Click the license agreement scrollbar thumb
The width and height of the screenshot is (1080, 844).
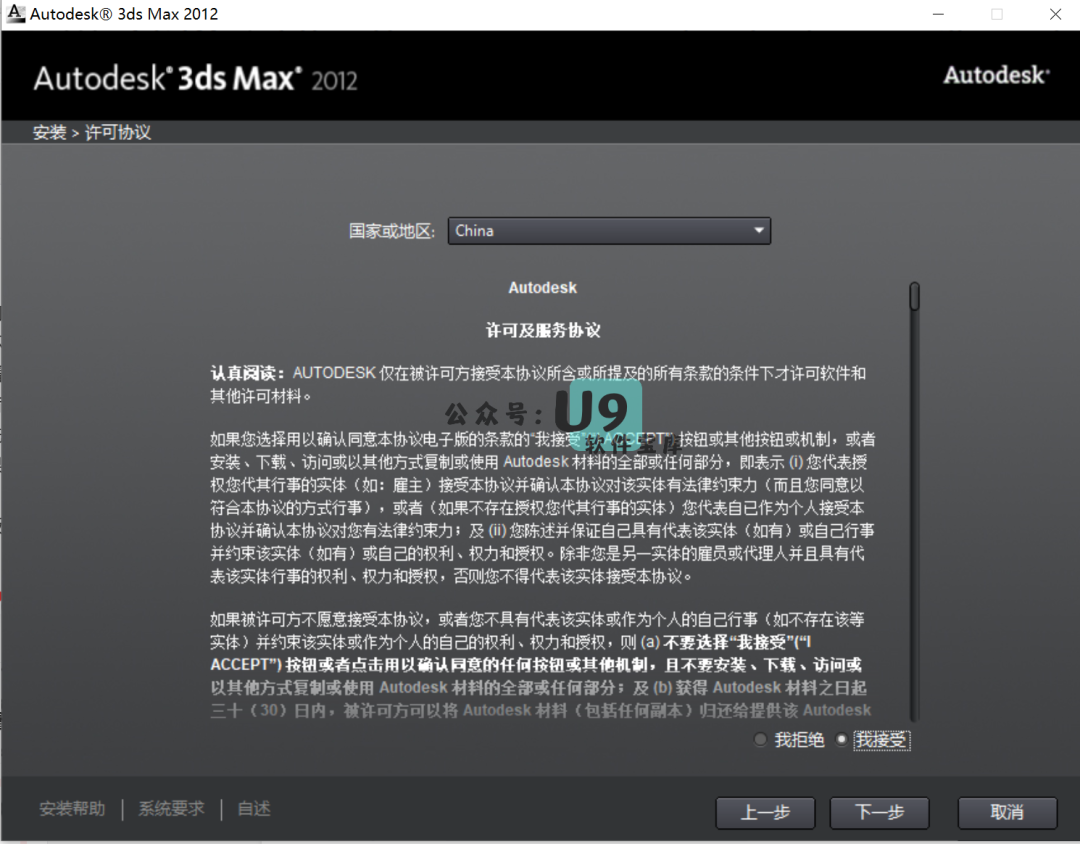pos(914,296)
